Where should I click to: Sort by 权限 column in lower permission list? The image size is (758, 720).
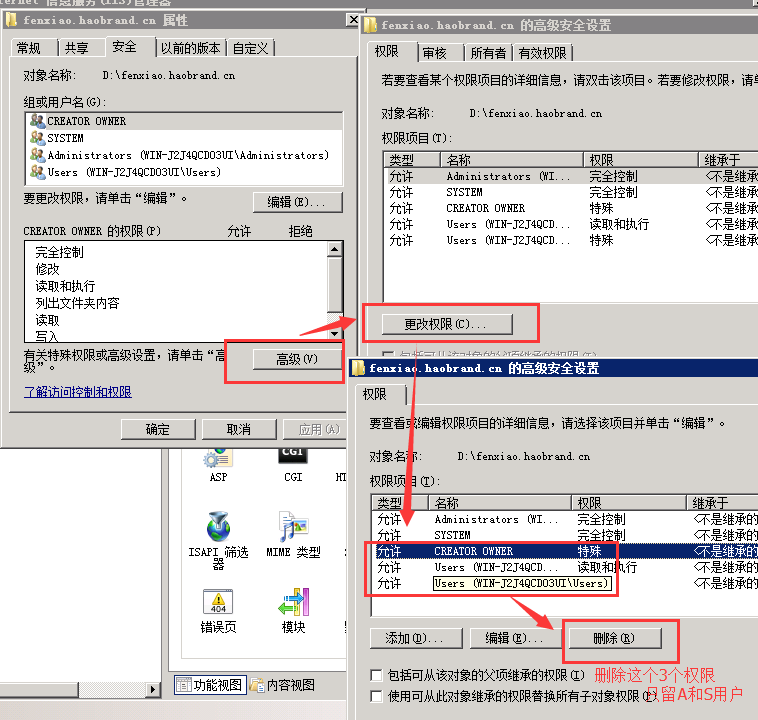pyautogui.click(x=629, y=503)
